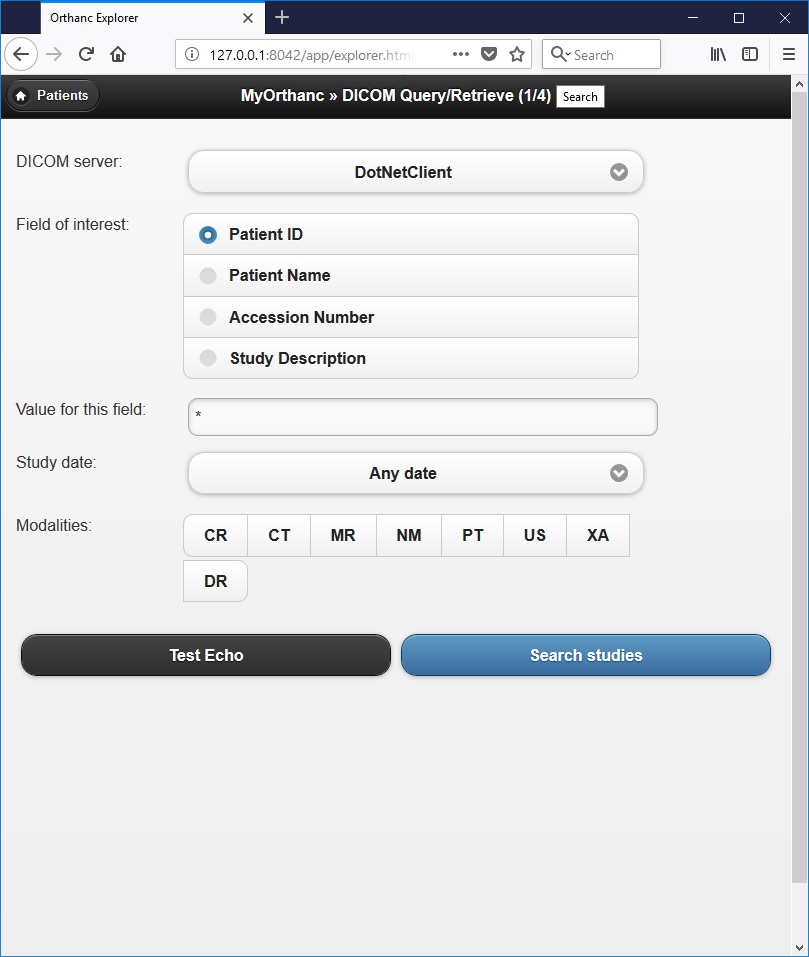Click the back navigation arrow
Screen dimensions: 809x957
(22, 55)
